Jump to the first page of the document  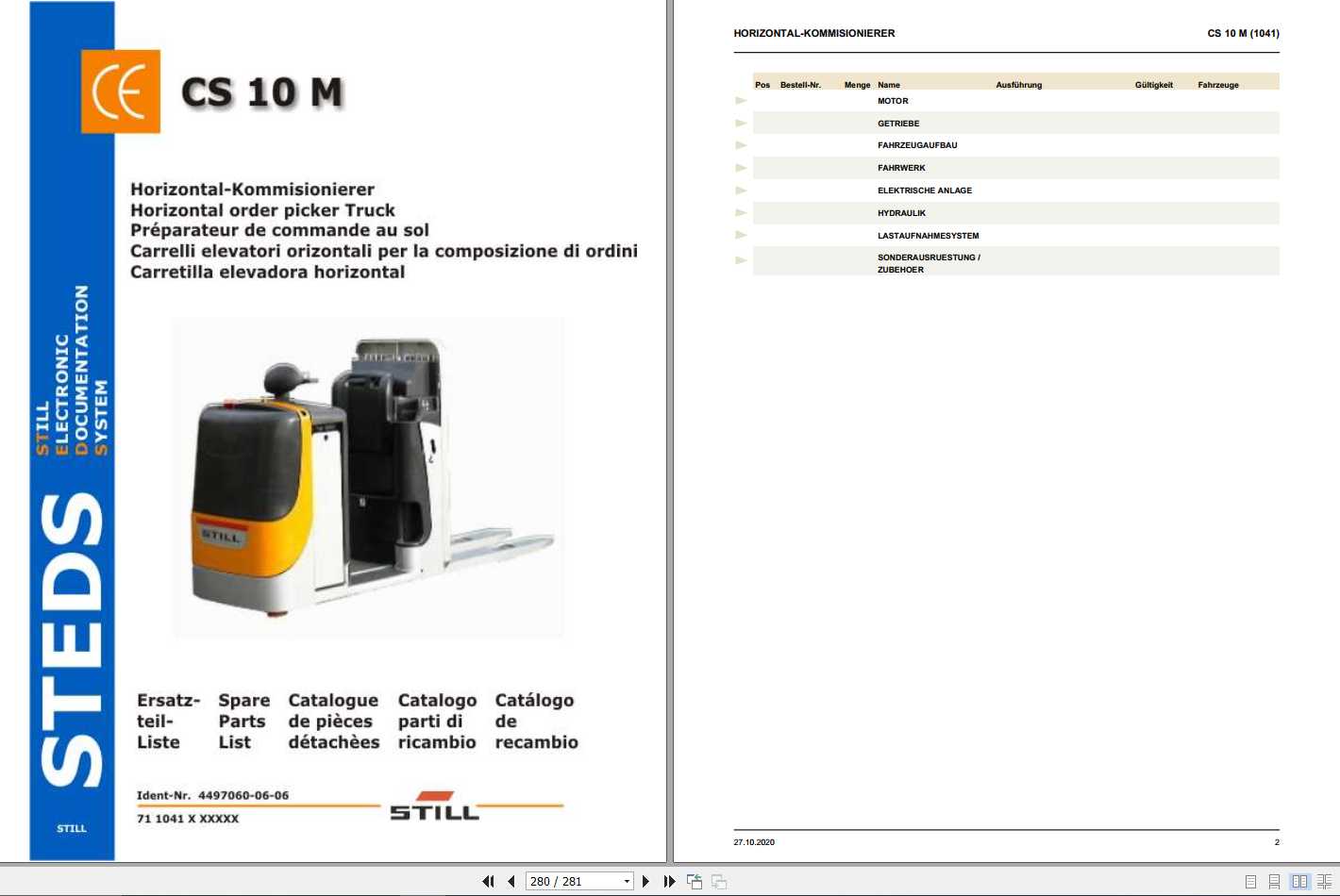point(489,881)
